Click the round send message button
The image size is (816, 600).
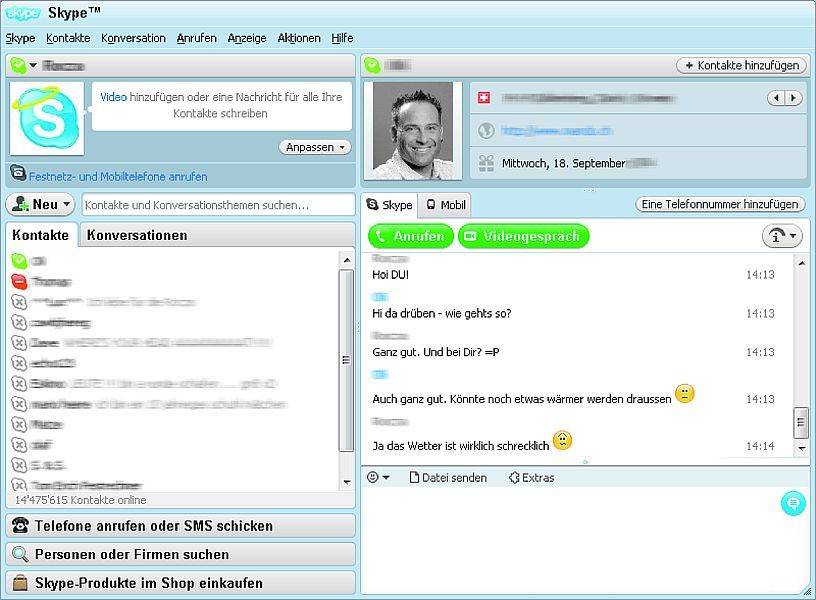tap(793, 504)
